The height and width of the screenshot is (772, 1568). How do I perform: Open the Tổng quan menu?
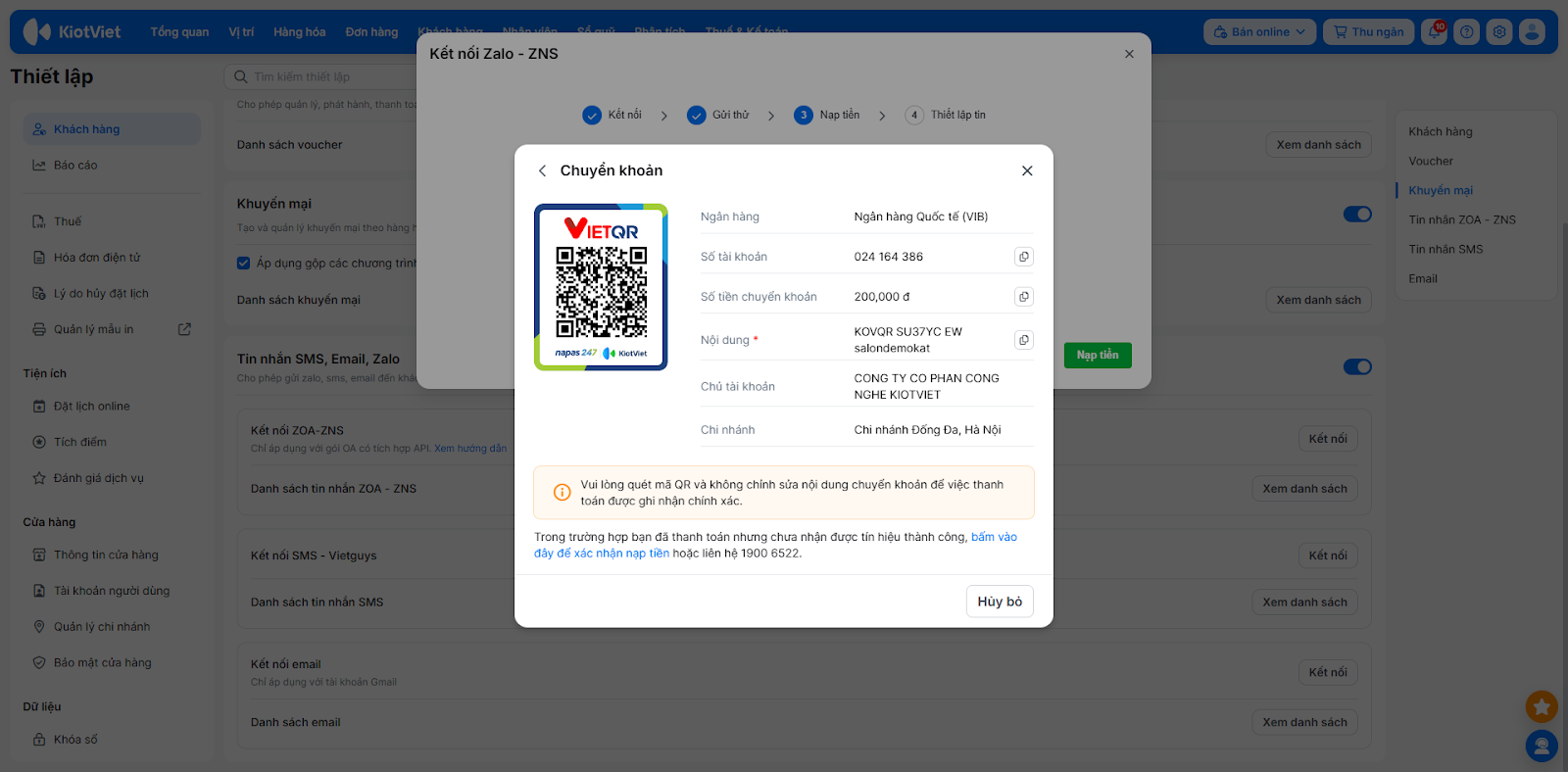(179, 32)
